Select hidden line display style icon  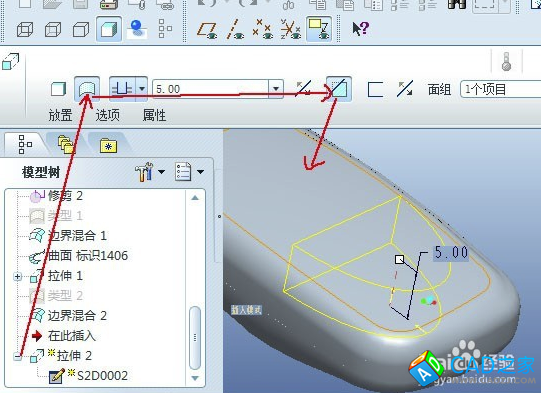pyautogui.click(x=53, y=29)
